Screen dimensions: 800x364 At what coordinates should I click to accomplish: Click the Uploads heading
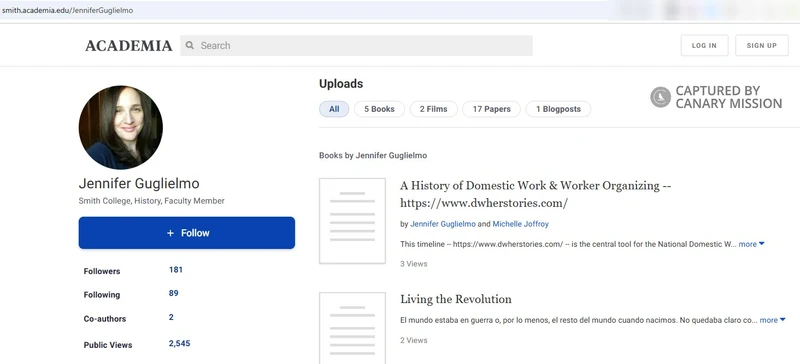click(x=341, y=83)
